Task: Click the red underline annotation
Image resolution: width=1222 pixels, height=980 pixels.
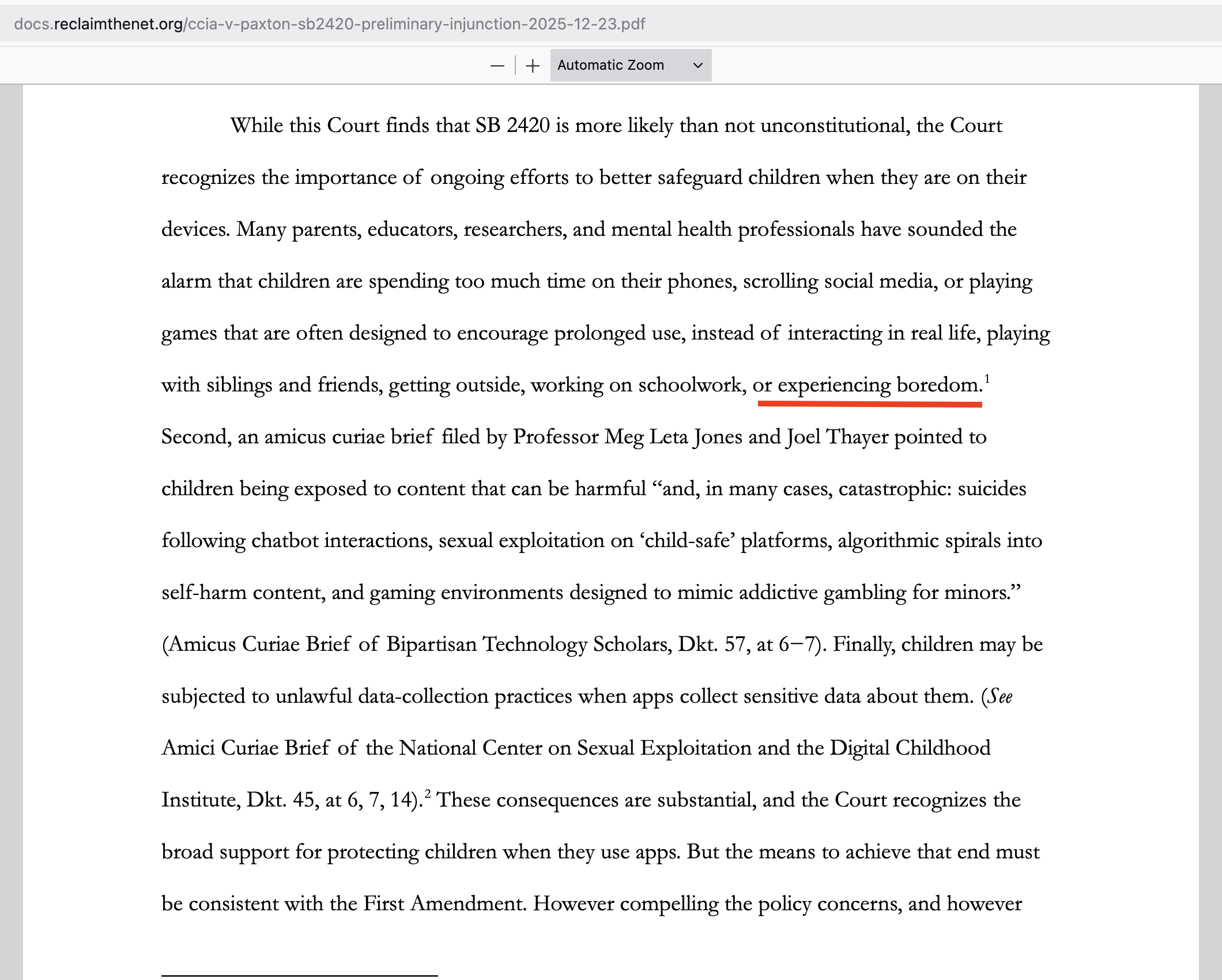Action: click(x=869, y=404)
